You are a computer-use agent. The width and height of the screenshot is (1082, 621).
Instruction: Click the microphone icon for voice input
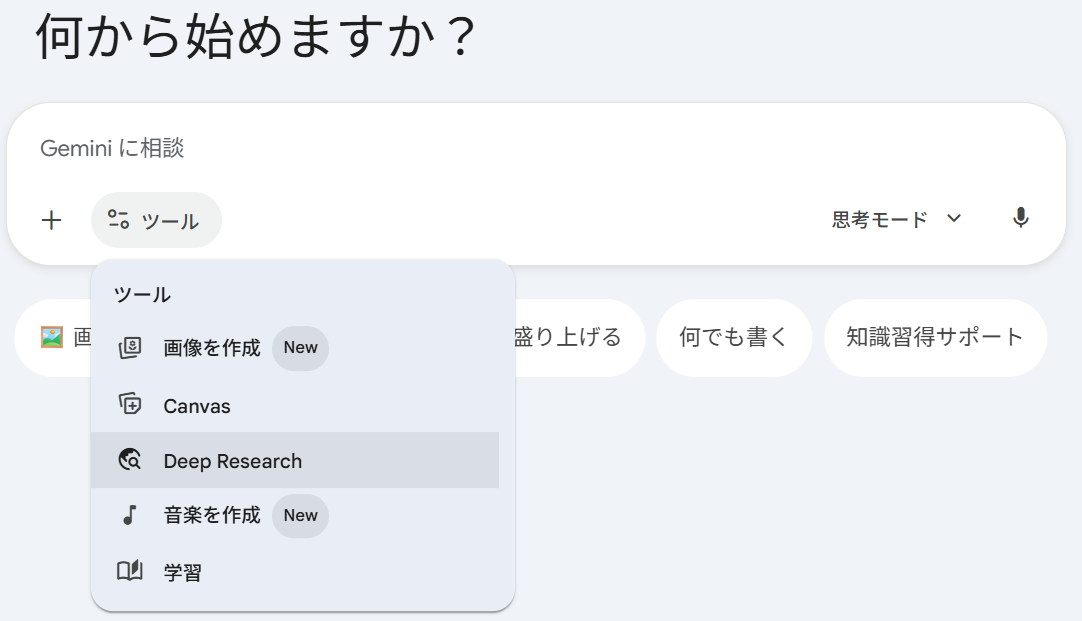click(1021, 218)
